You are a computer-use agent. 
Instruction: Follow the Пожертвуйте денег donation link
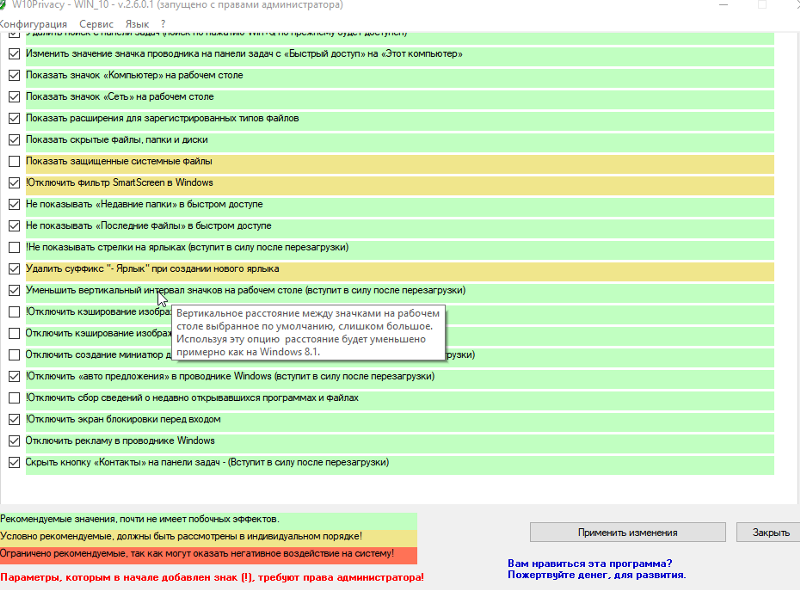pyautogui.click(x=596, y=575)
